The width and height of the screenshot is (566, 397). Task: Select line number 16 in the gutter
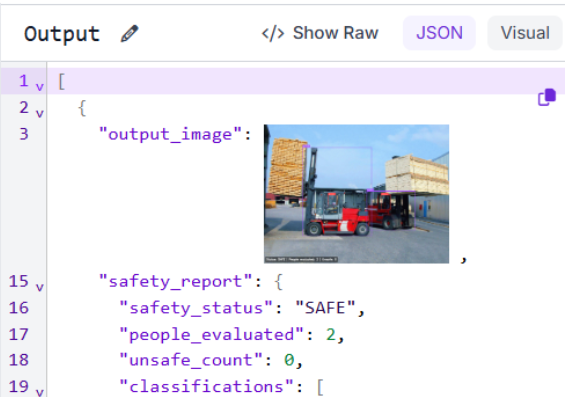point(18,308)
